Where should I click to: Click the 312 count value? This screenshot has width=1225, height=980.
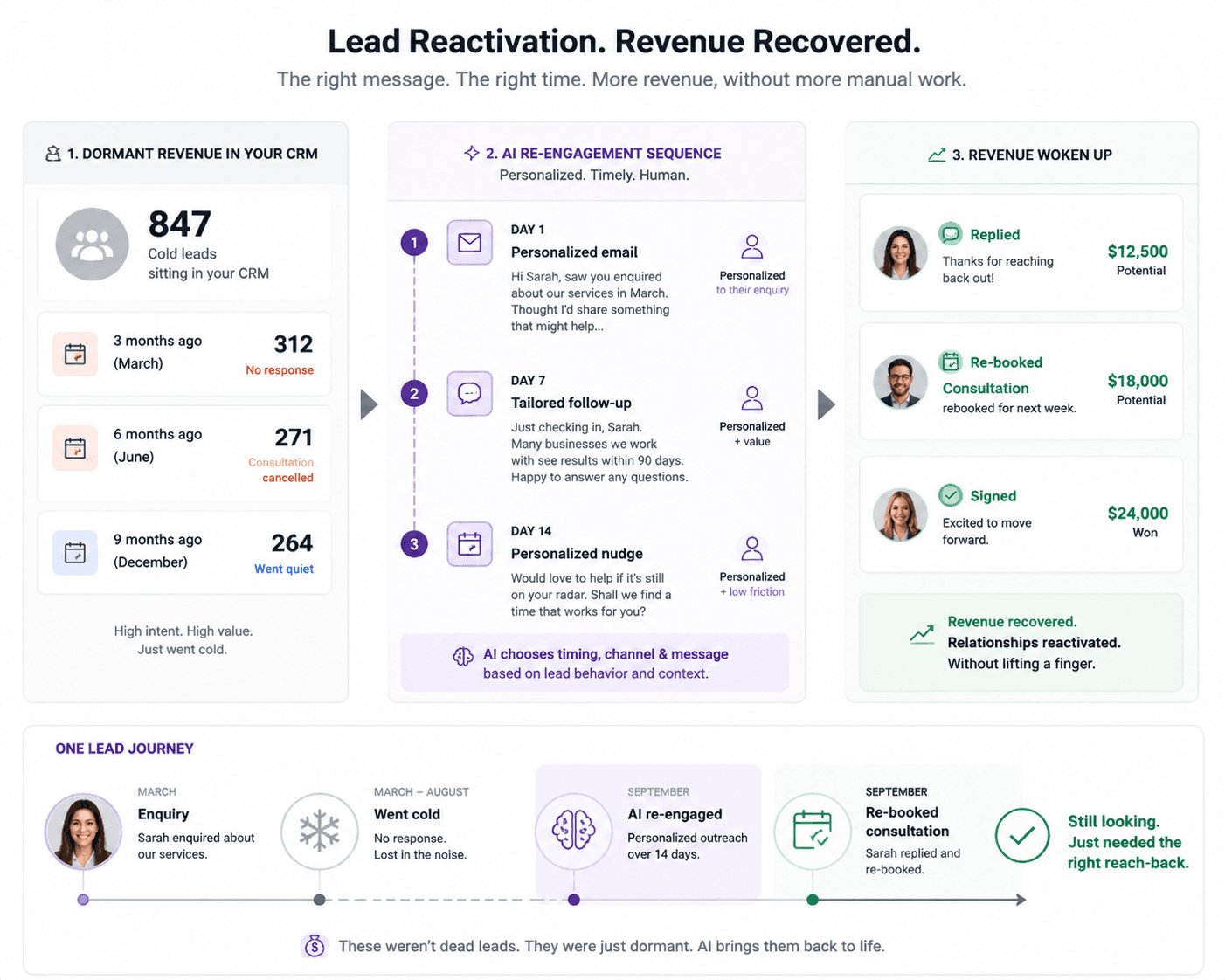pyautogui.click(x=294, y=344)
